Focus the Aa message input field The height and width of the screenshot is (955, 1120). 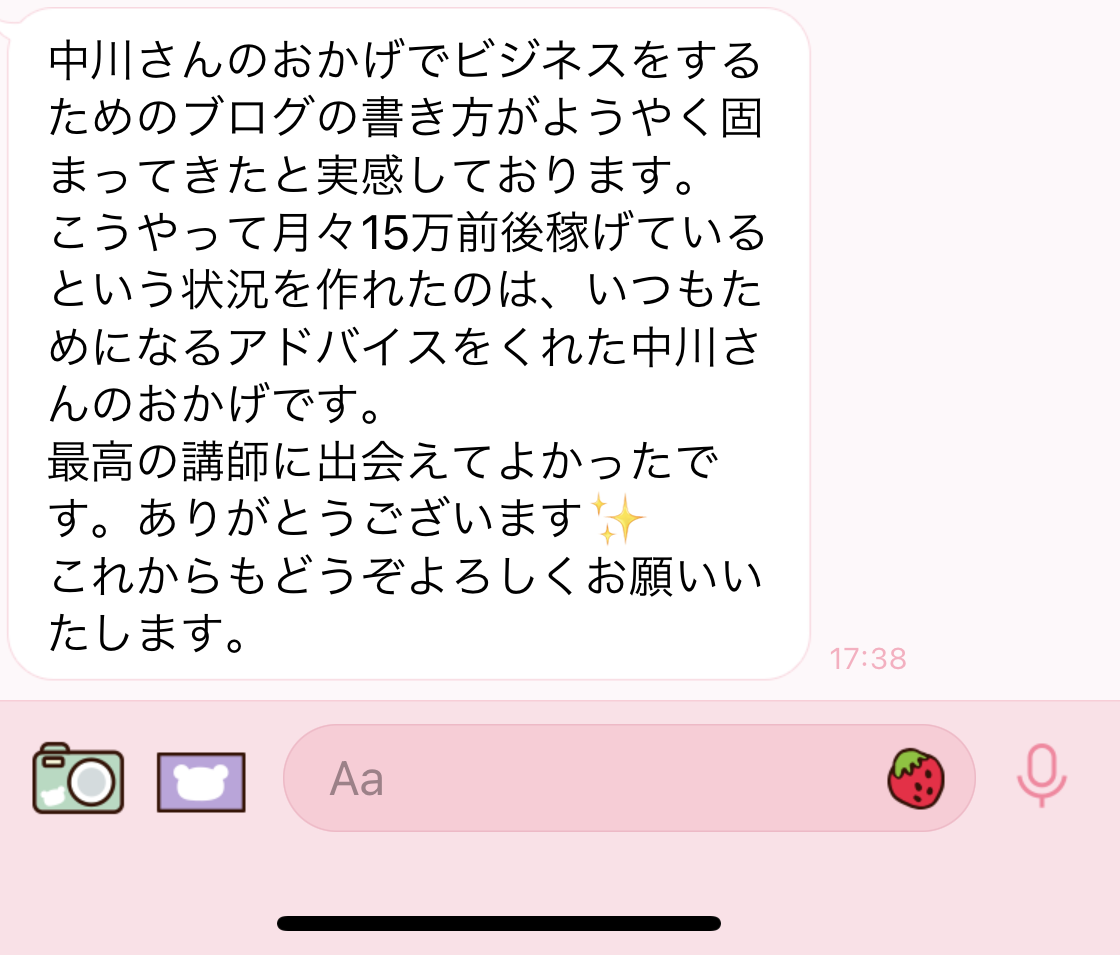pos(629,778)
